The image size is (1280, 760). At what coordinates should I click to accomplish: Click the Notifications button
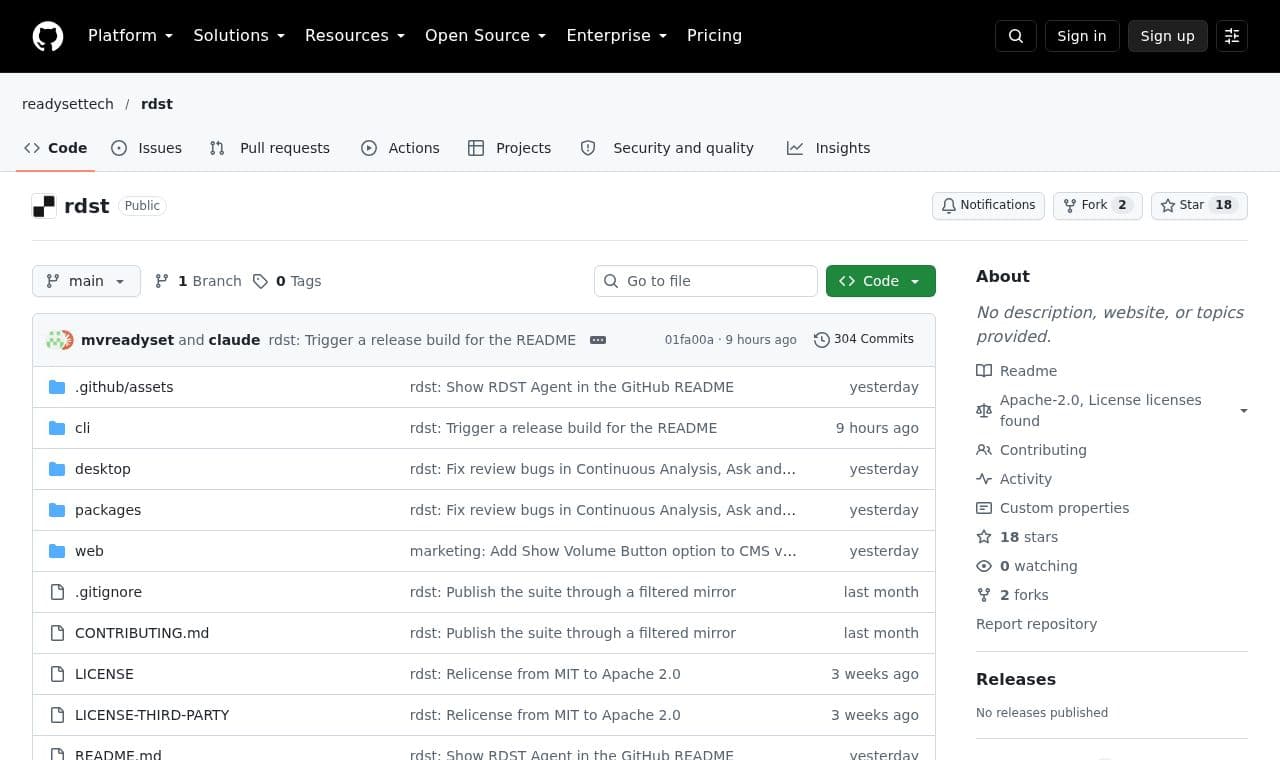point(988,206)
